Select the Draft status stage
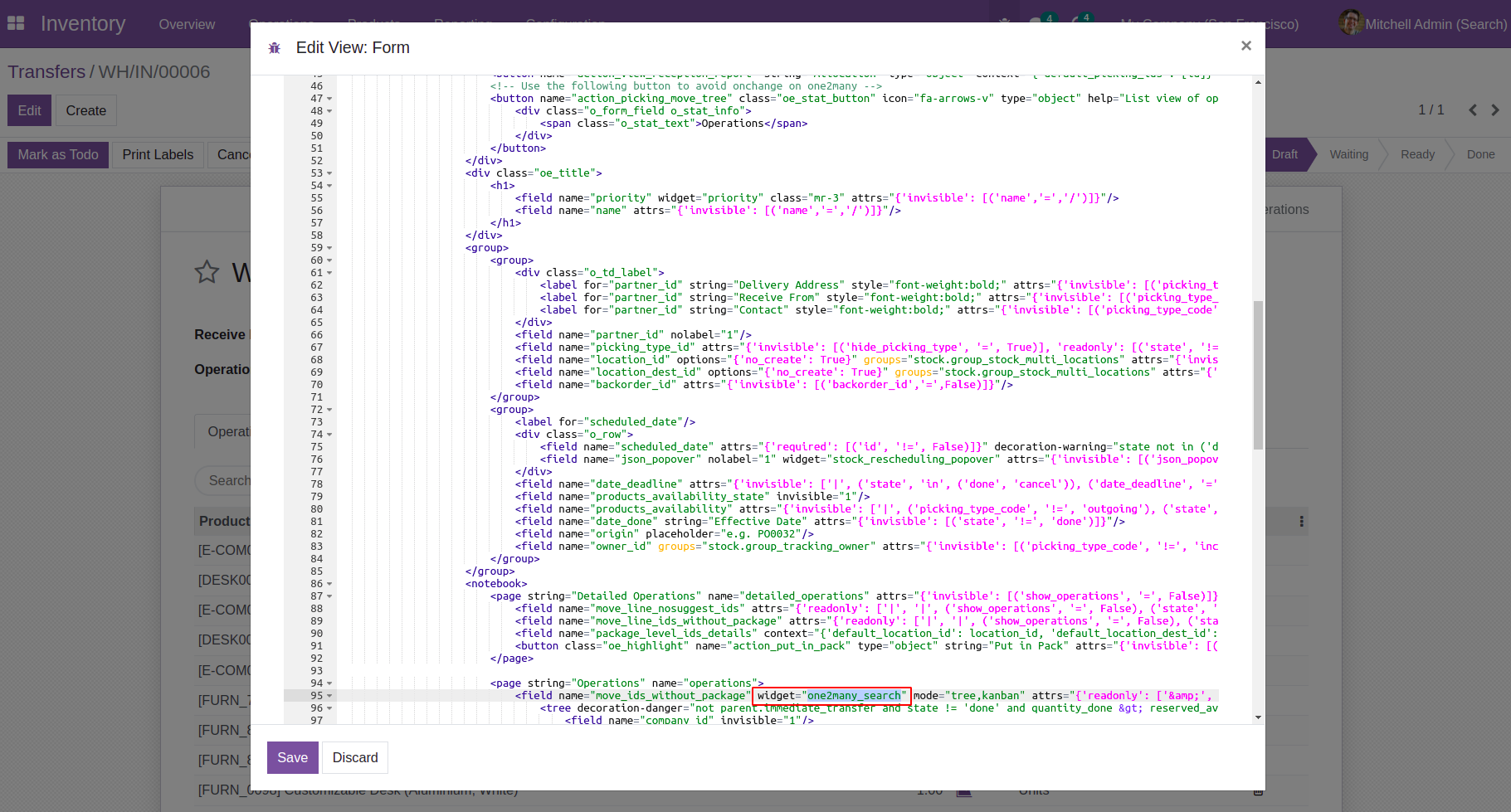 [1284, 154]
